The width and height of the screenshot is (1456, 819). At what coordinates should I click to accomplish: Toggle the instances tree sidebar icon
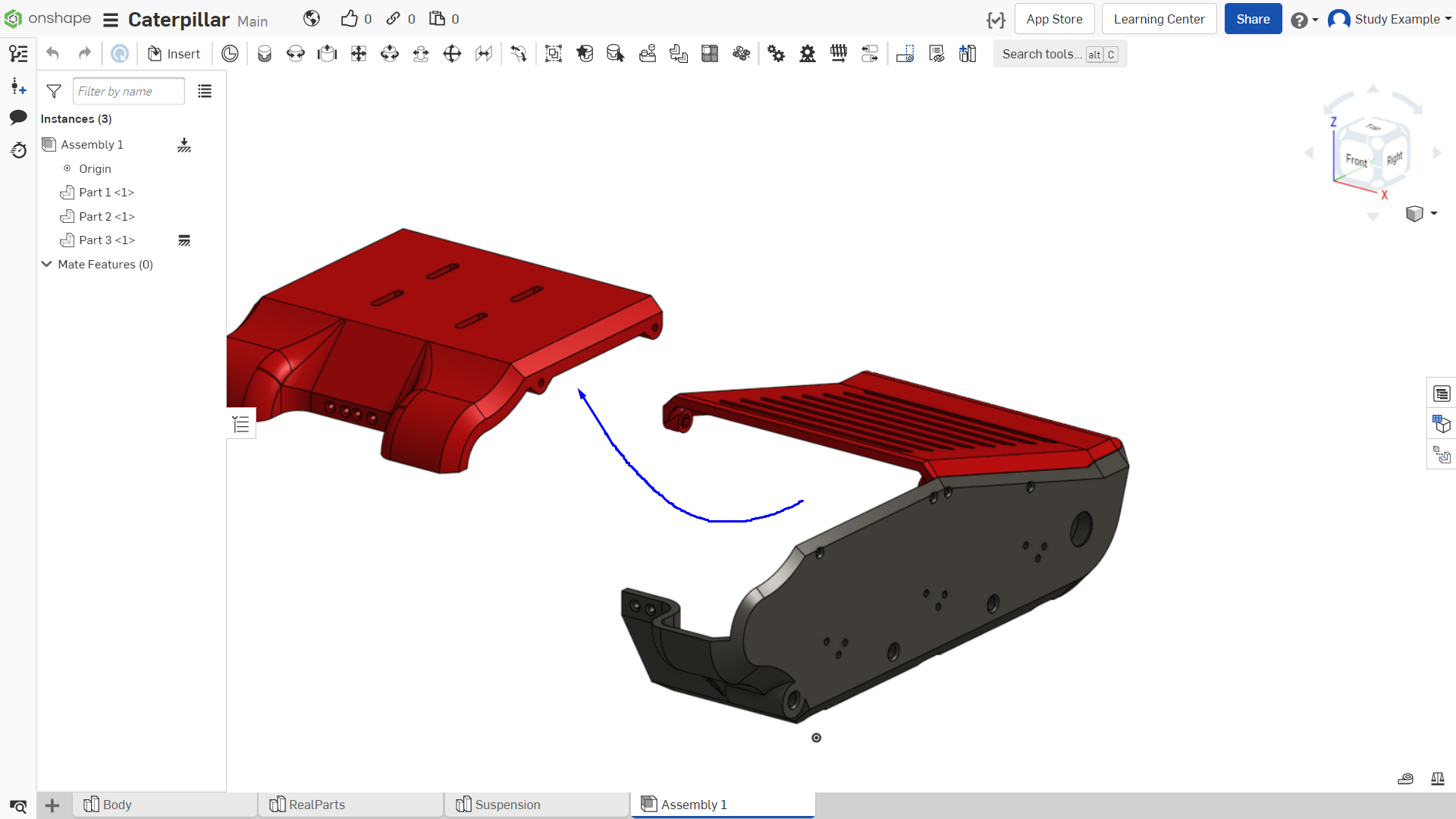point(18,54)
